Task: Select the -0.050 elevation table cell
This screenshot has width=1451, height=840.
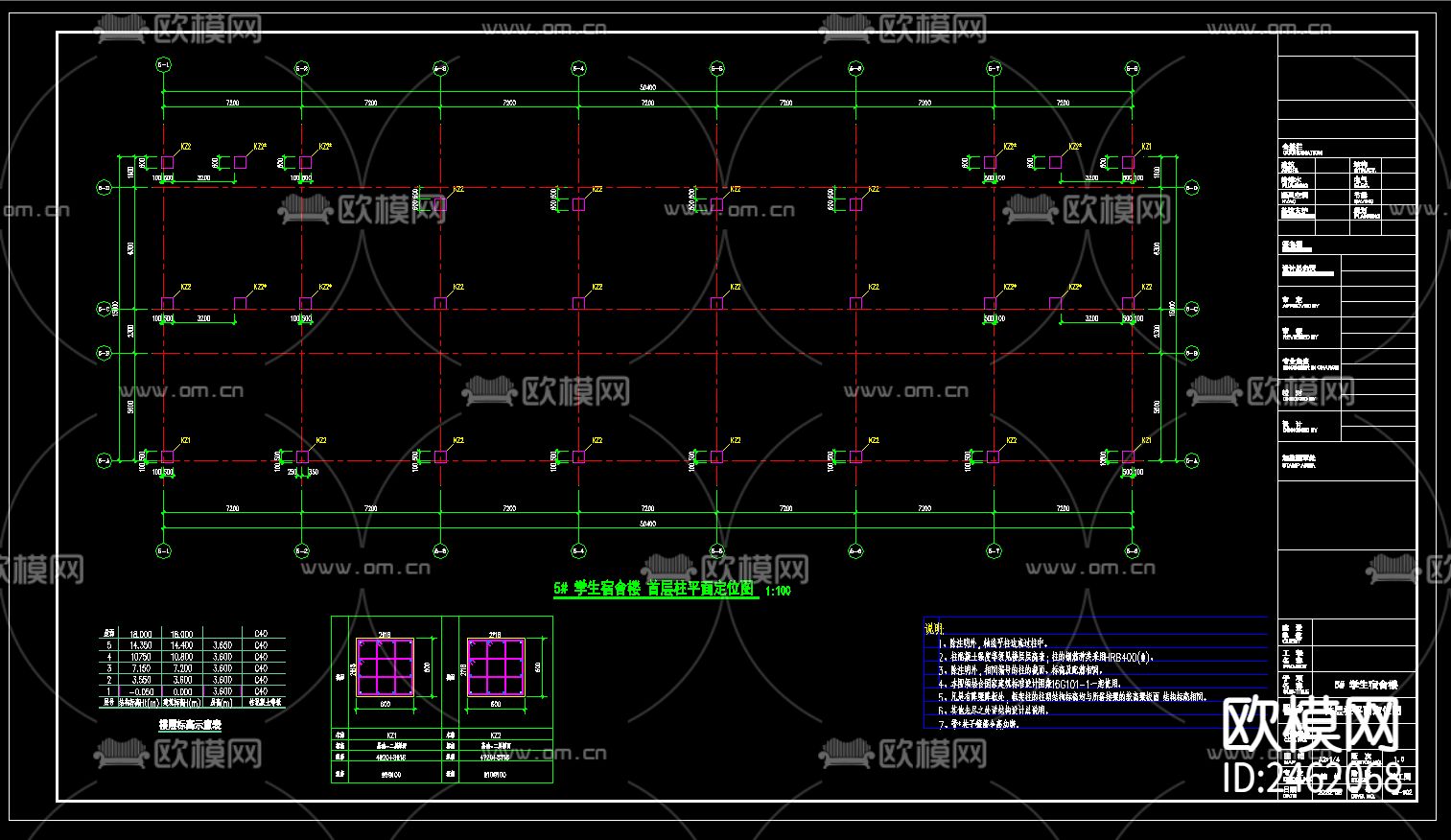Action: point(141,691)
